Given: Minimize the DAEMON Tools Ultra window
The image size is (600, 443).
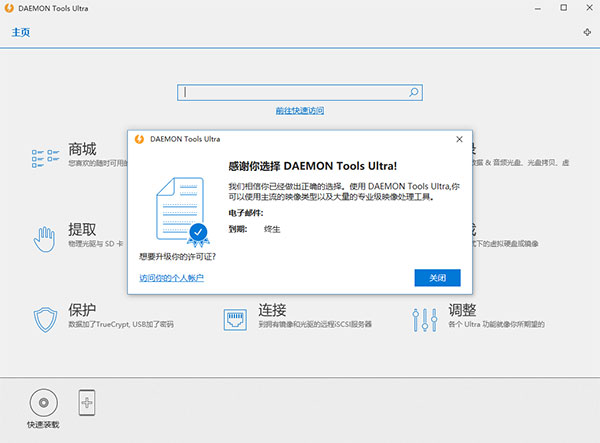Looking at the screenshot, I should click(538, 8).
